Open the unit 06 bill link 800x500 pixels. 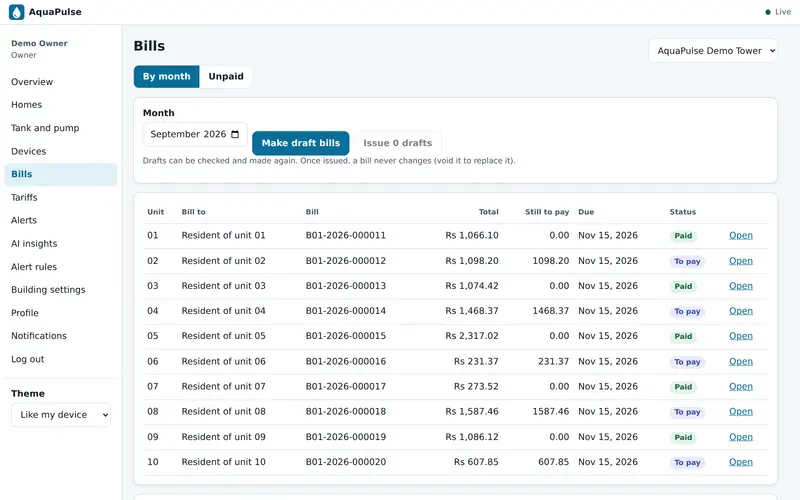click(x=740, y=361)
